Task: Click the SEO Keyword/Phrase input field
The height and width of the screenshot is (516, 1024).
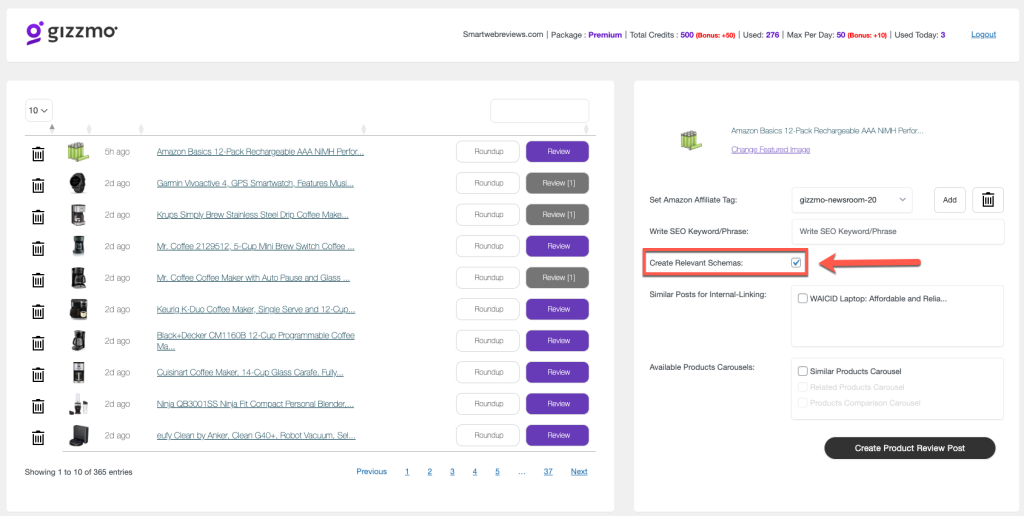Action: tap(897, 231)
